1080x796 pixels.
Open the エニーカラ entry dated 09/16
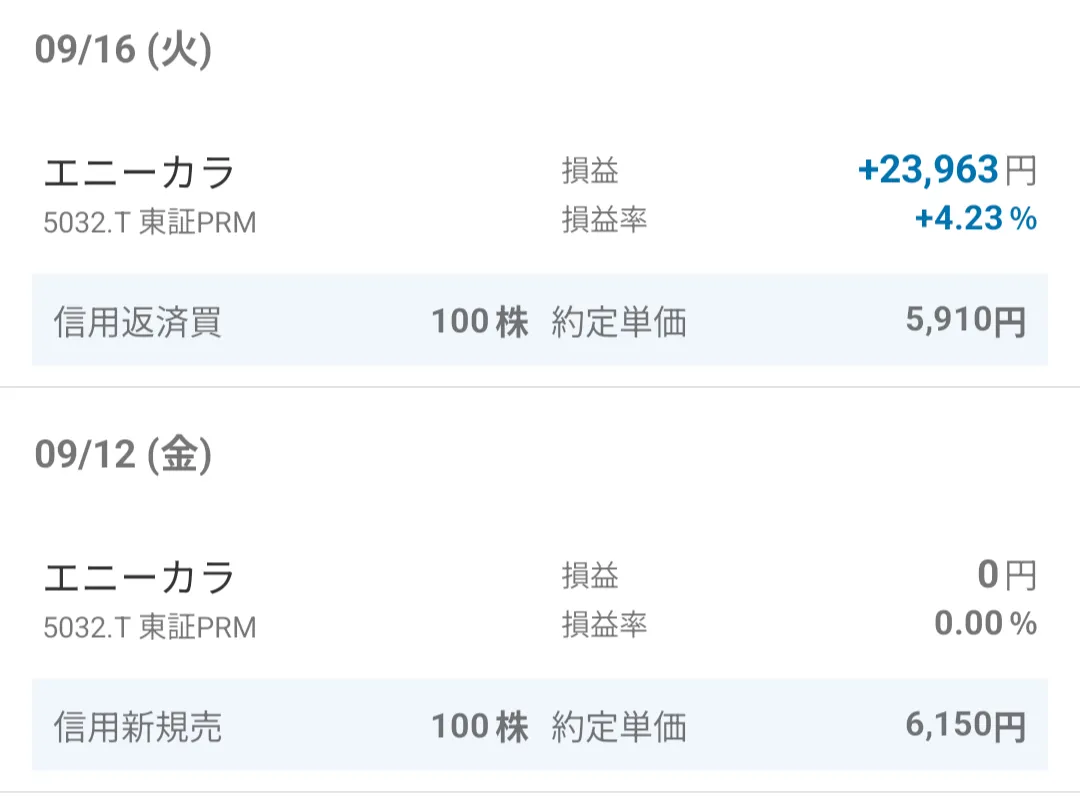click(x=139, y=173)
